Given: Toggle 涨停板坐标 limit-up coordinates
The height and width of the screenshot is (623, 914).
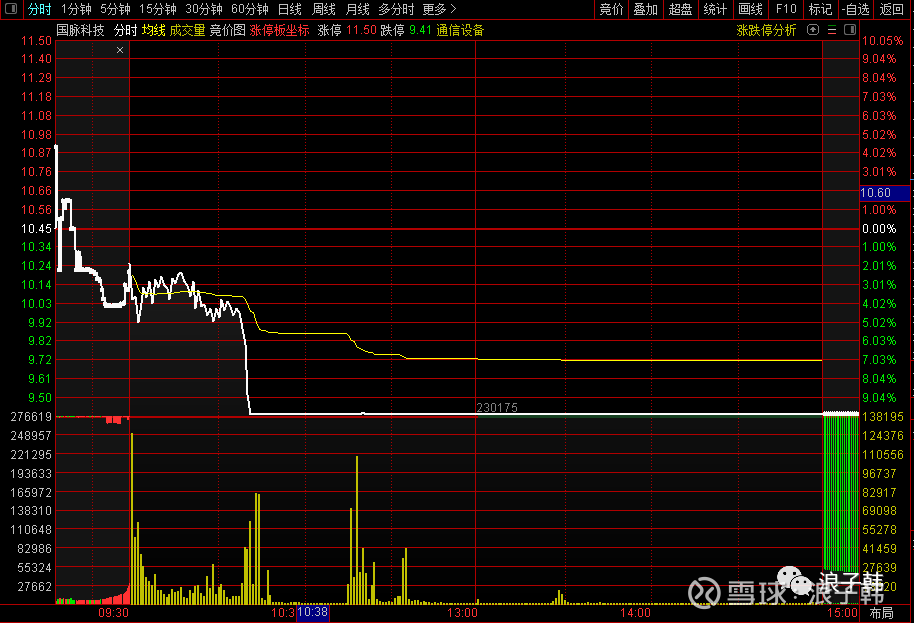Looking at the screenshot, I should (x=279, y=30).
